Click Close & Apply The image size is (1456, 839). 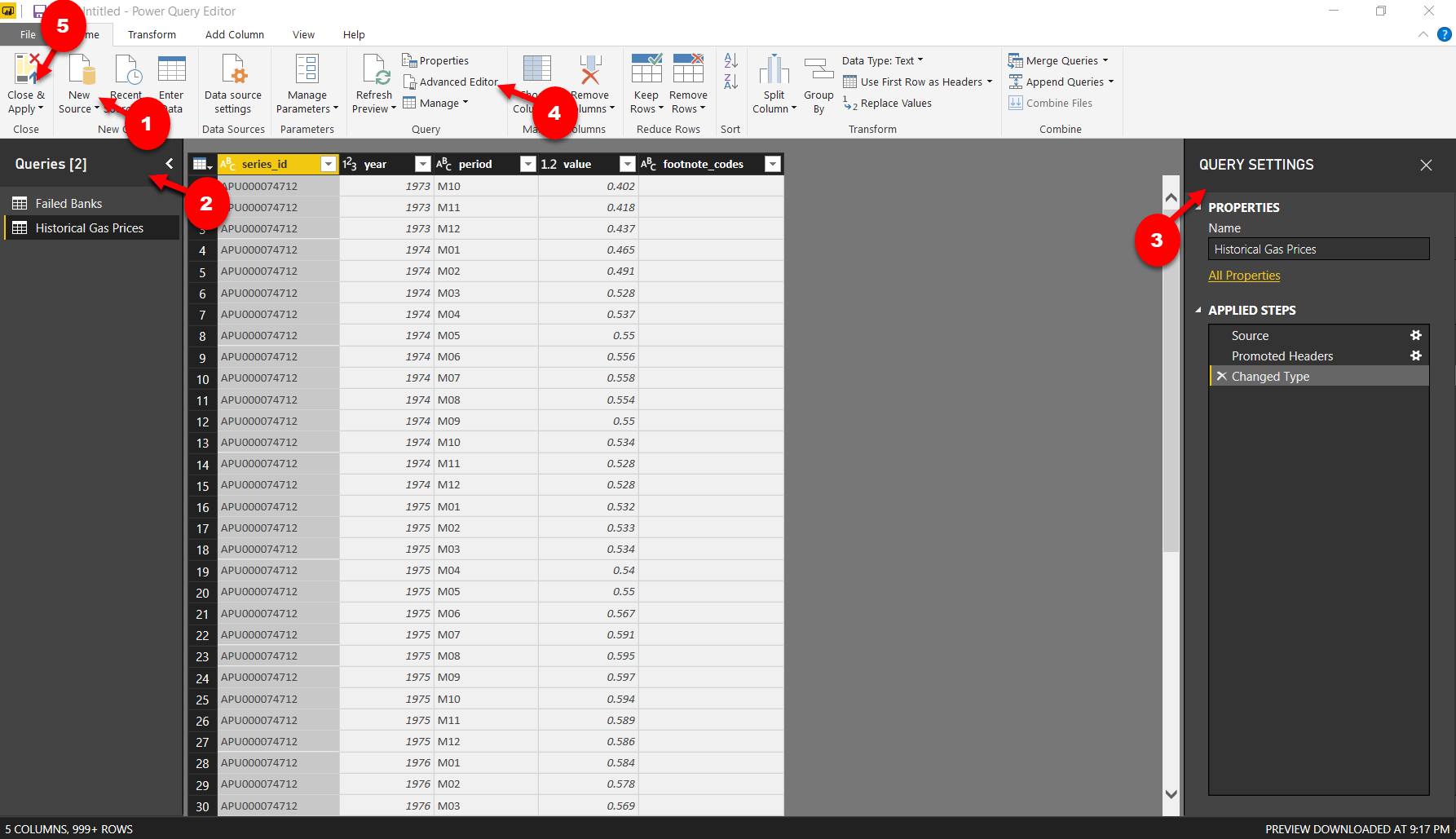tap(25, 82)
